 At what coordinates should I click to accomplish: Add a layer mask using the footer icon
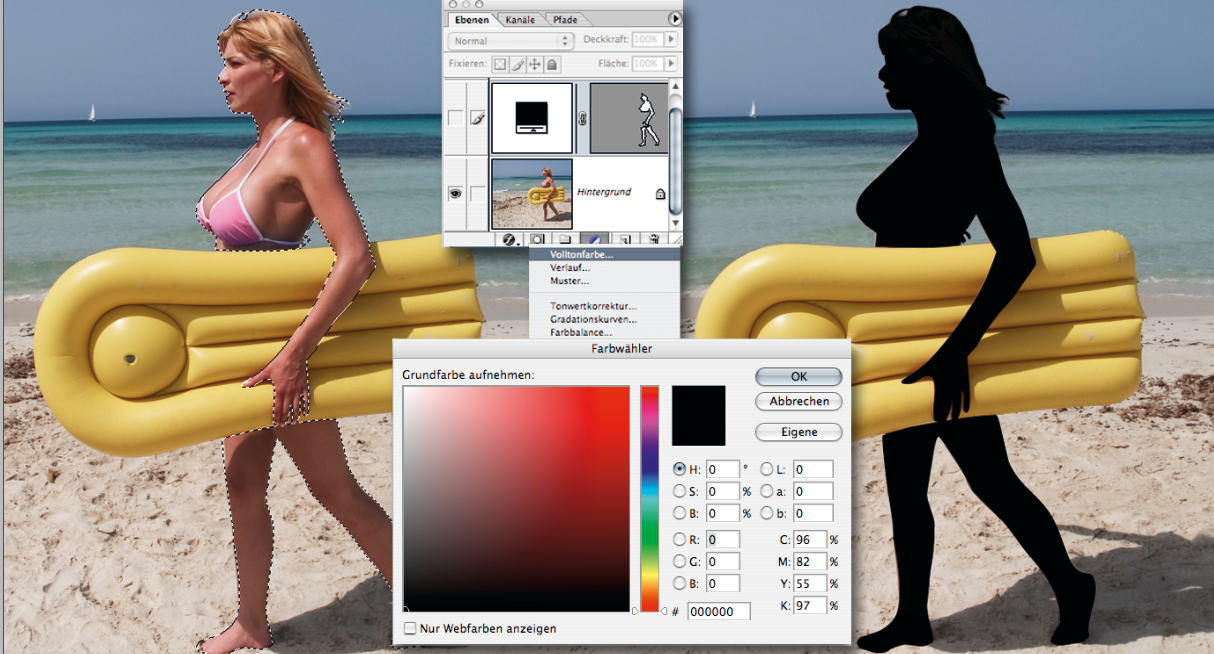coord(537,239)
